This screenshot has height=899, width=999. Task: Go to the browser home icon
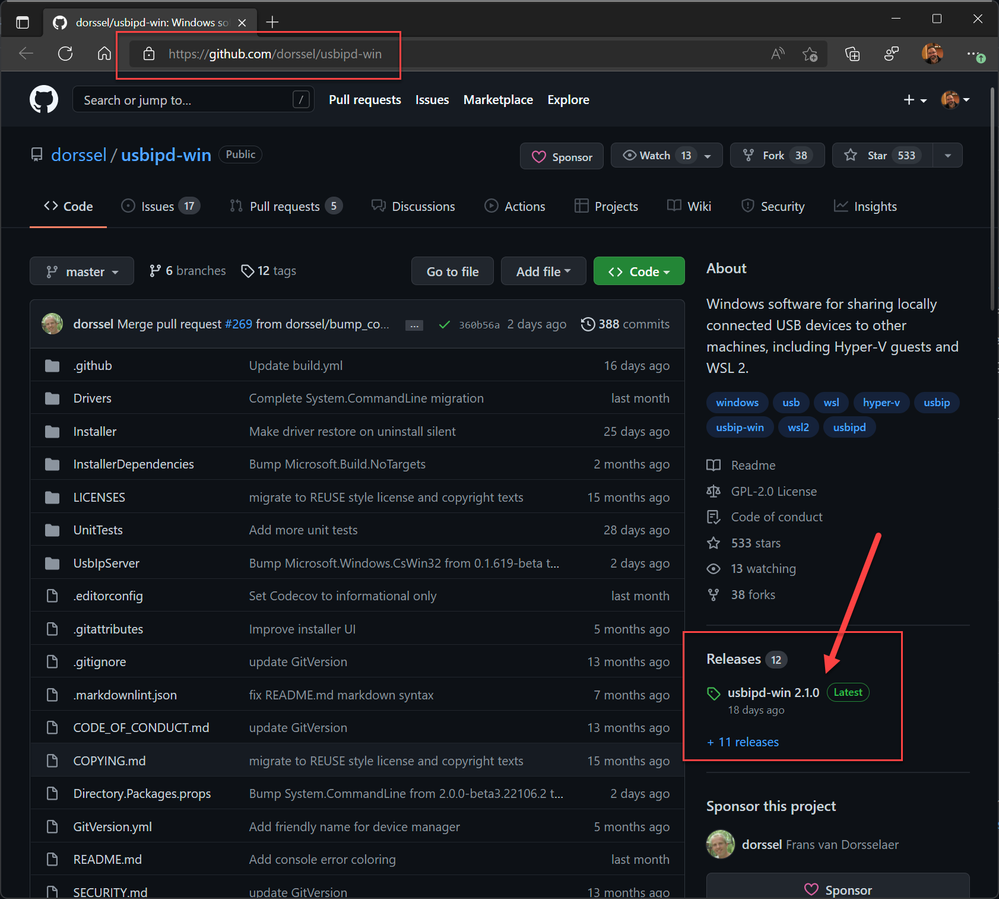click(104, 54)
